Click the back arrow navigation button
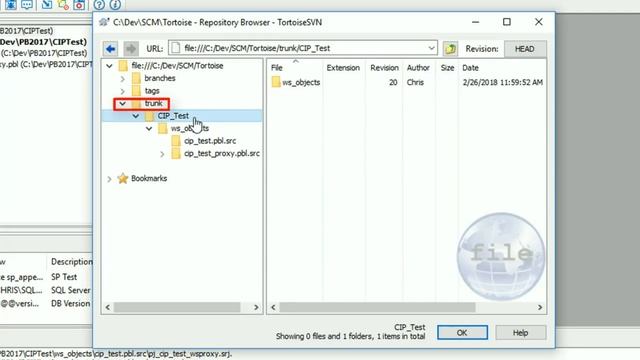 [x=110, y=49]
